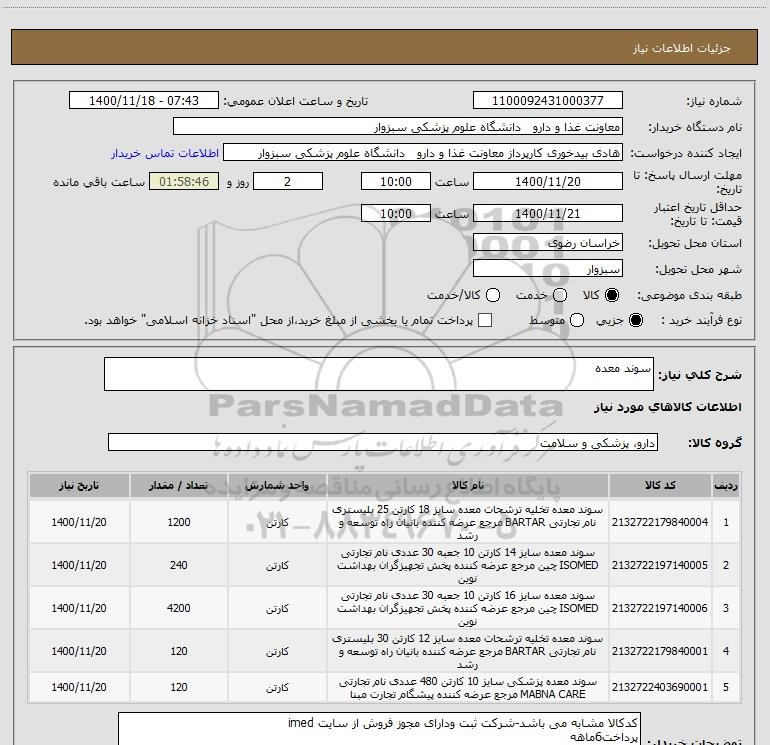Click the نام کالا column header

coord(468,486)
